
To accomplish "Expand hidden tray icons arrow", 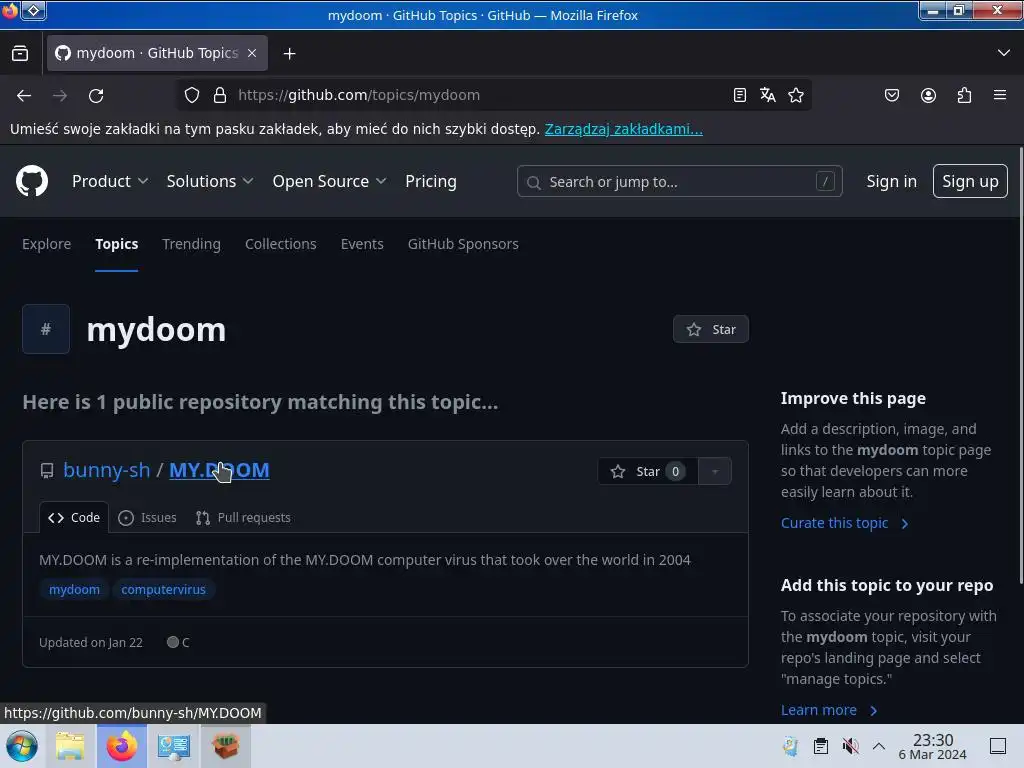I will 879,746.
